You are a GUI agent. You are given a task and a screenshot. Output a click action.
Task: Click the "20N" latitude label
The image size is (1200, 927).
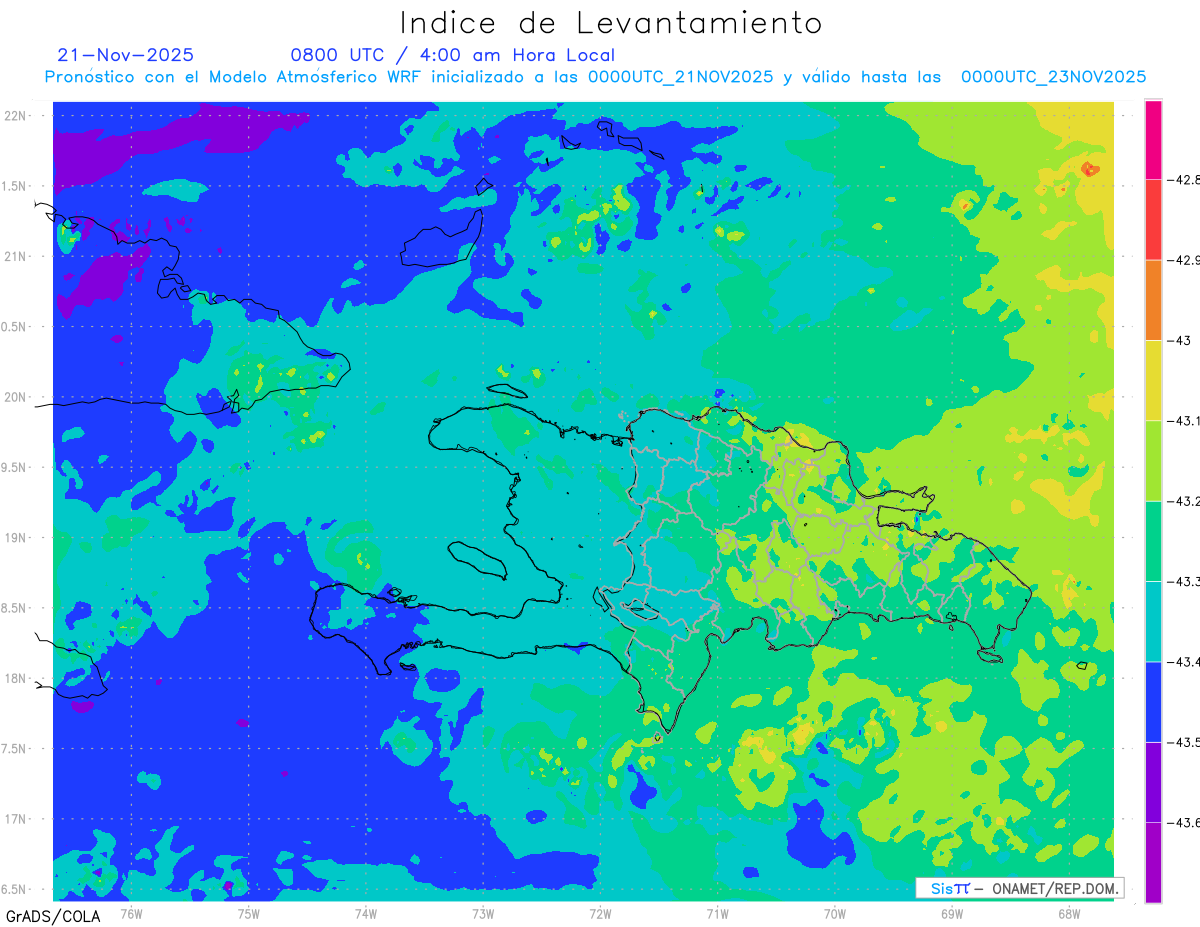pos(17,397)
